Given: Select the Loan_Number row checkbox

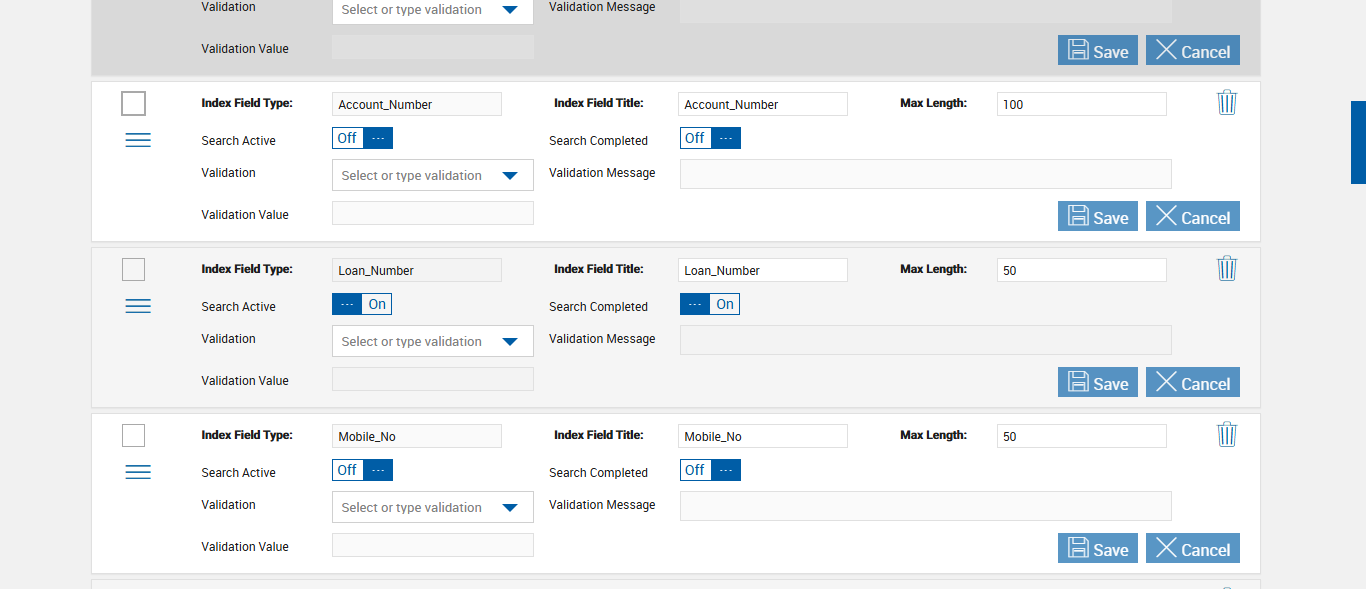Looking at the screenshot, I should (133, 270).
